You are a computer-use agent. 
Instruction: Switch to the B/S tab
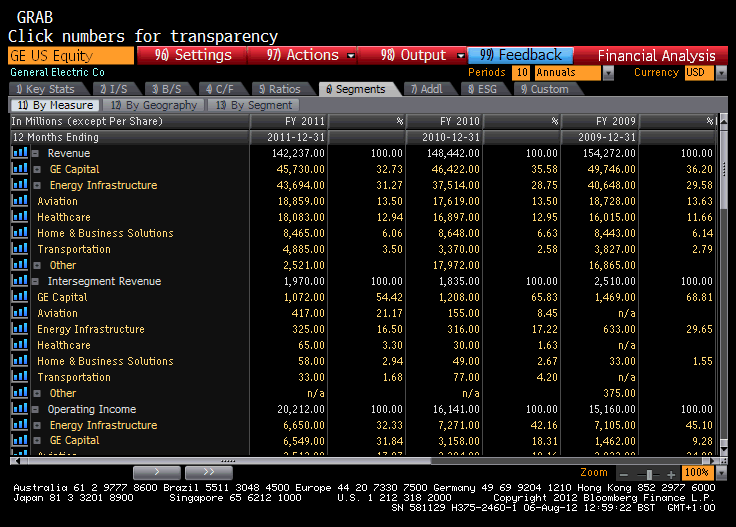(x=167, y=89)
